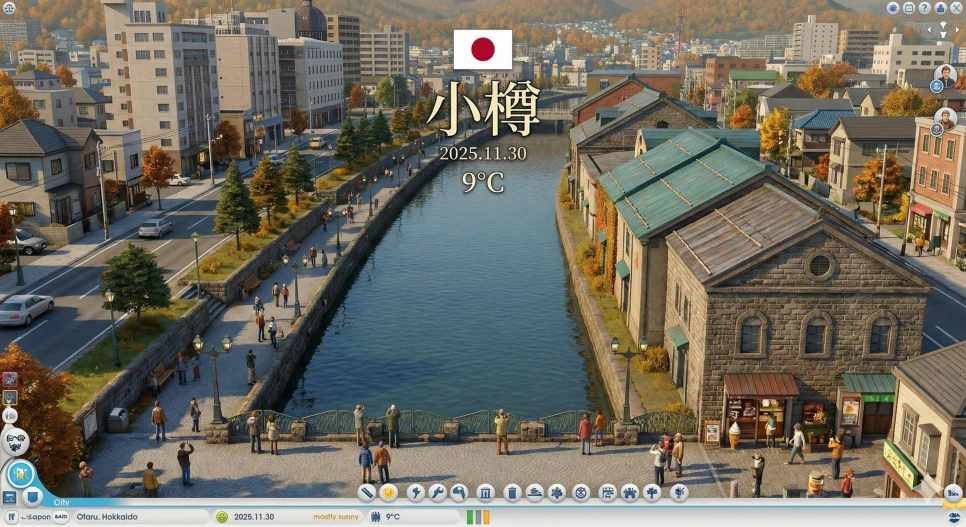Screen dimensions: 966x527
Task: Click the transit stop icon in toolbar
Action: pyautogui.click(x=607, y=492)
